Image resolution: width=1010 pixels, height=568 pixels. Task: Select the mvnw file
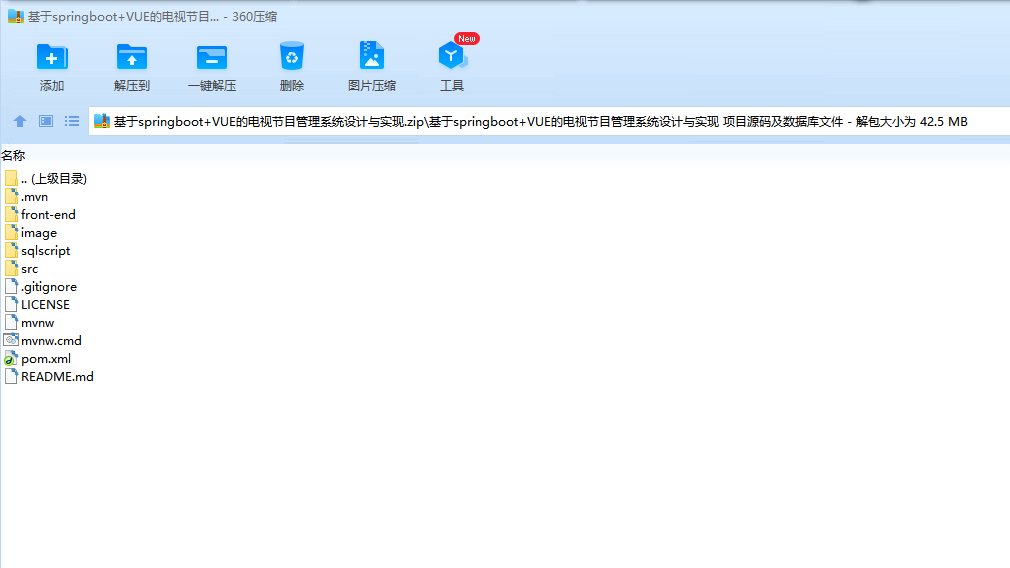tap(30, 323)
